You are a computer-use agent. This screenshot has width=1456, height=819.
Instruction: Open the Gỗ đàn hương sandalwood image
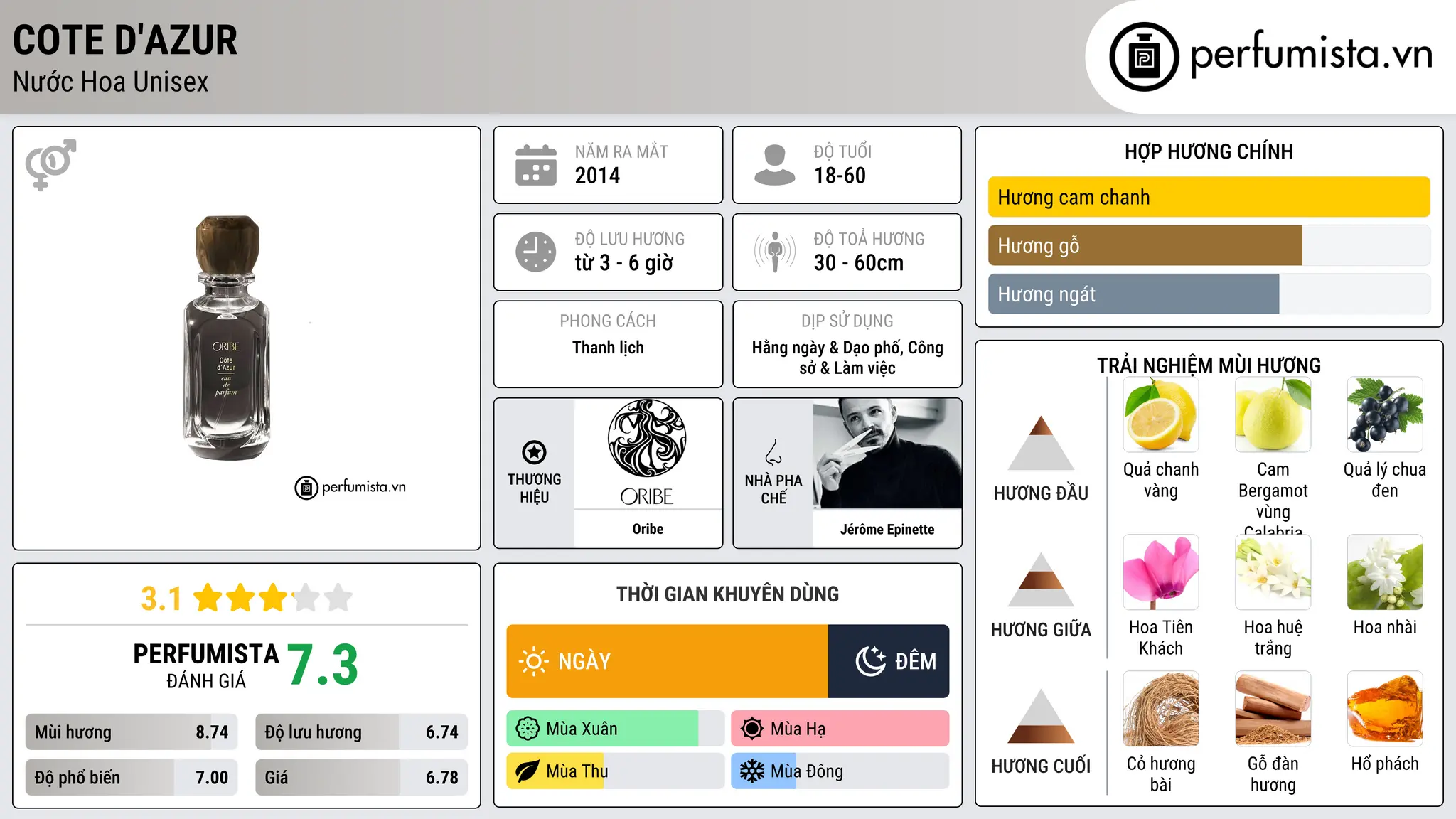[x=1273, y=709]
